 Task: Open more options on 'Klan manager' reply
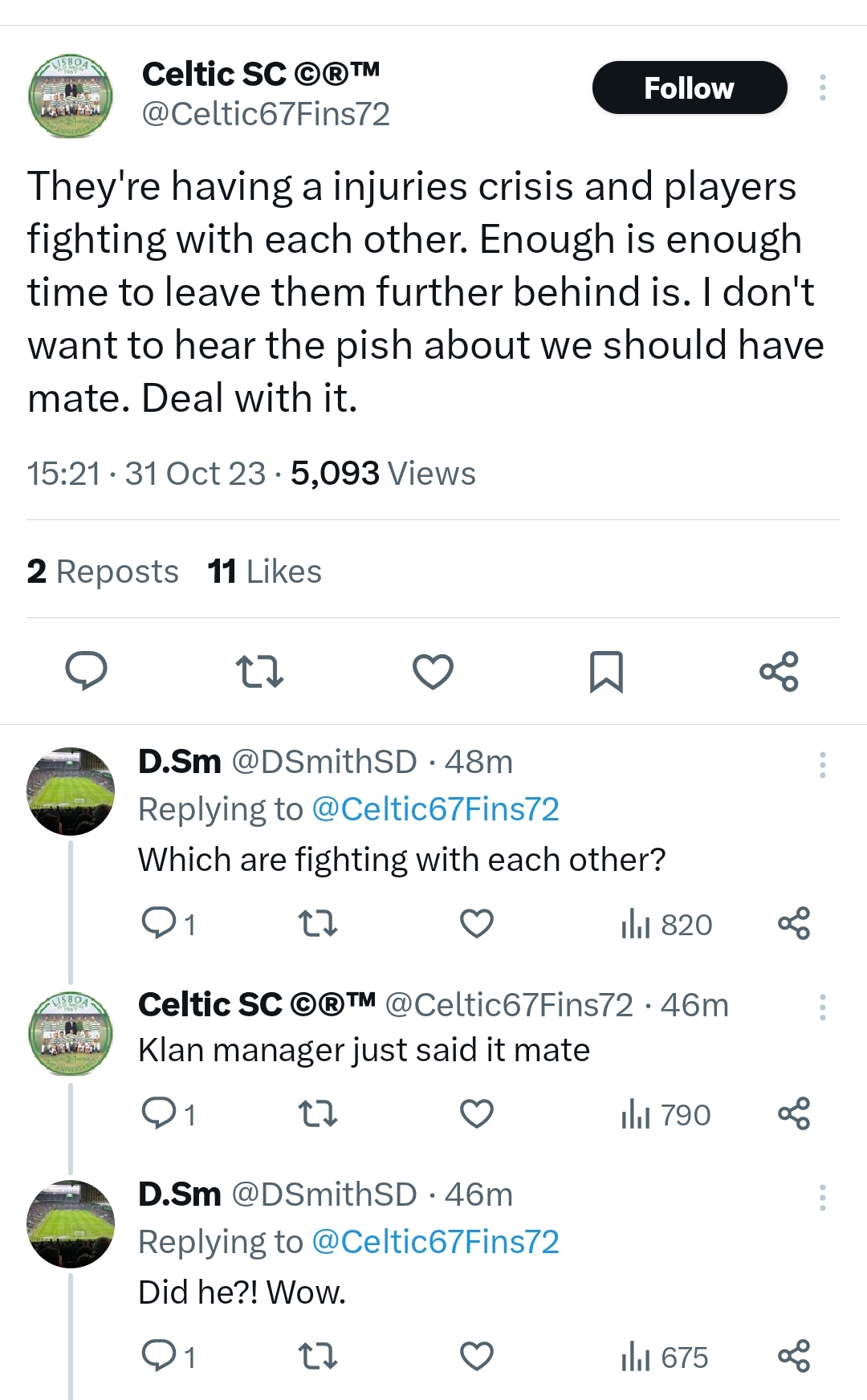click(822, 1007)
